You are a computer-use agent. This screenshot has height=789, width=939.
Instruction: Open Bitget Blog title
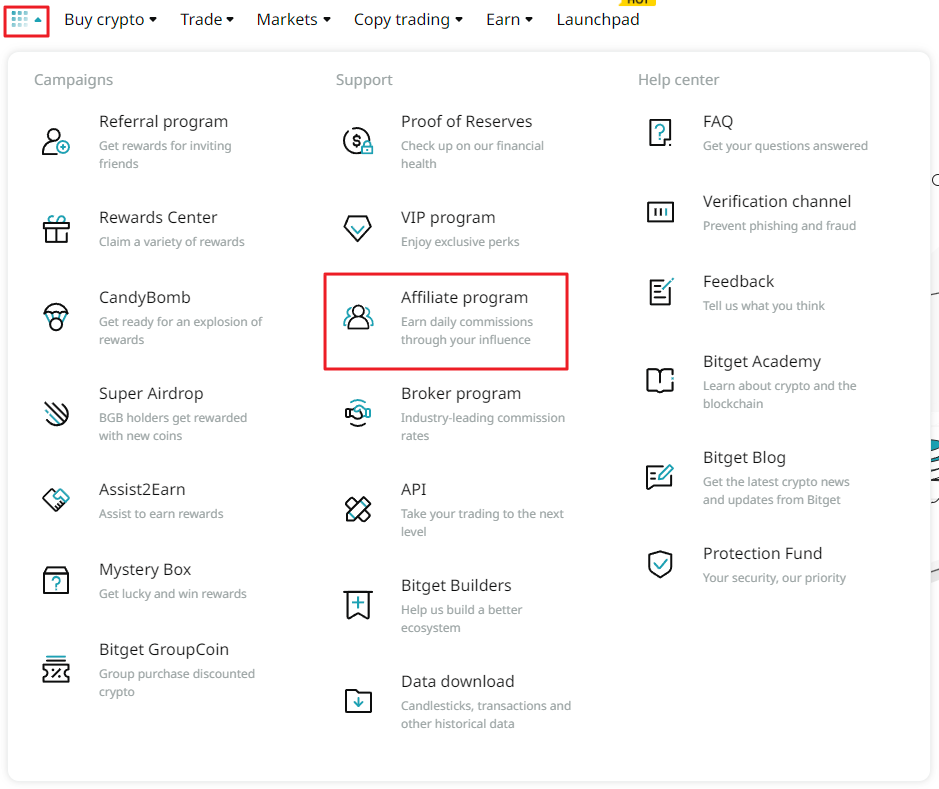click(x=744, y=457)
